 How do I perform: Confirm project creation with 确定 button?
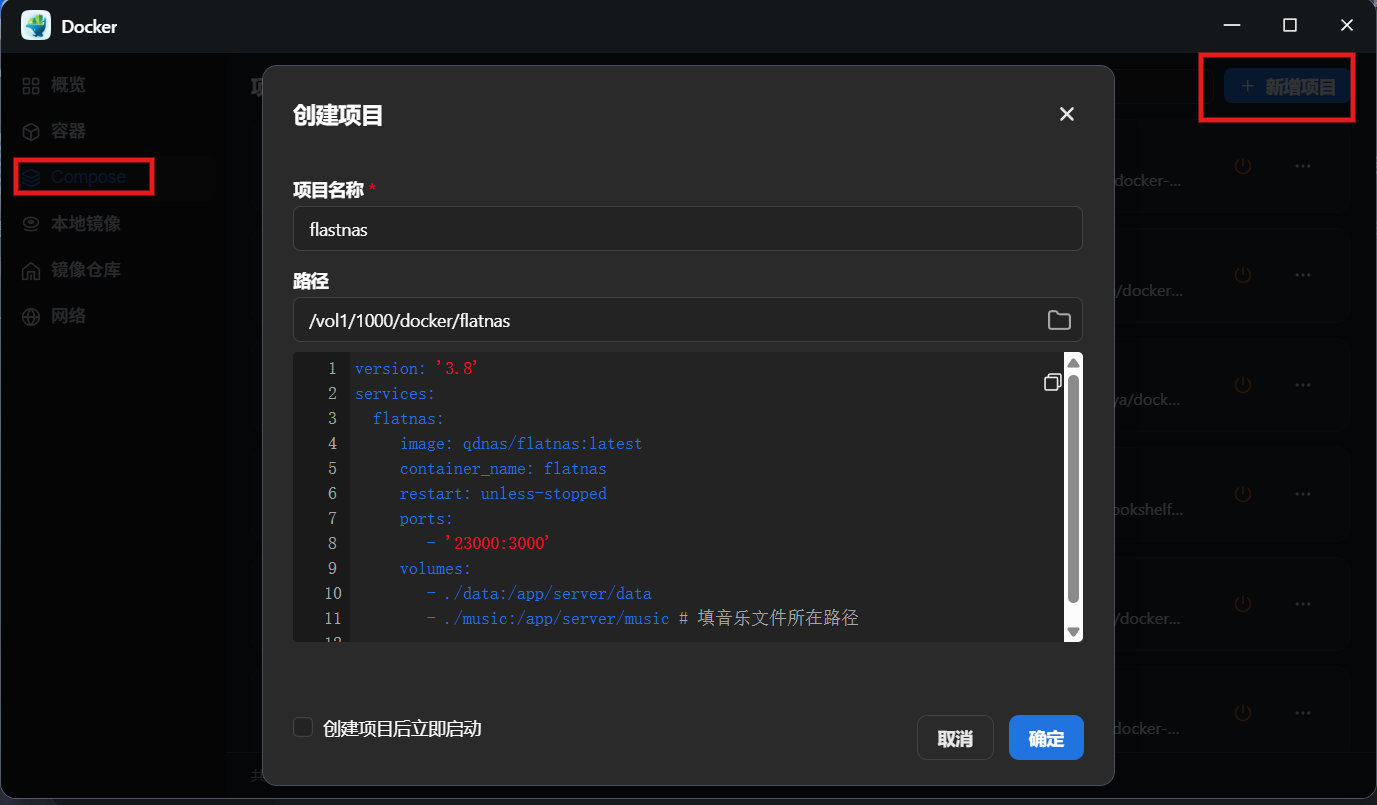pos(1046,737)
